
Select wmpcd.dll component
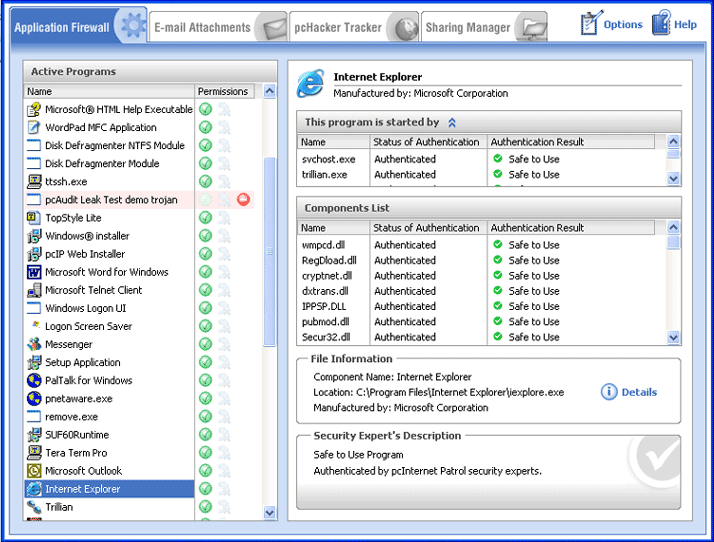[323, 245]
